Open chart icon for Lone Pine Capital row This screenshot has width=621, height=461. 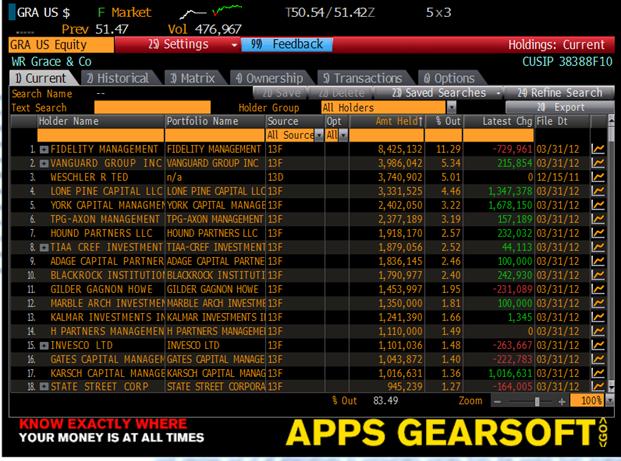(598, 191)
